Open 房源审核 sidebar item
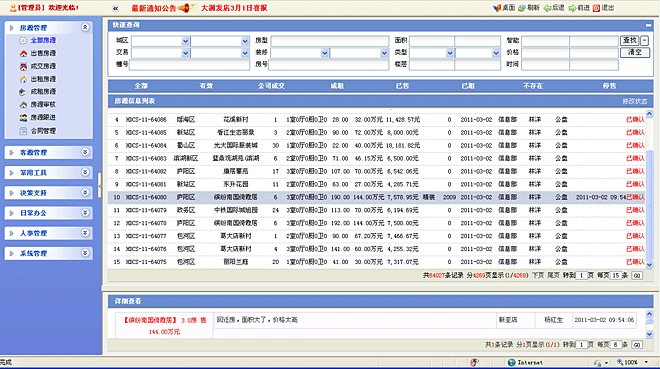This screenshot has width=660, height=369. pyautogui.click(x=43, y=104)
